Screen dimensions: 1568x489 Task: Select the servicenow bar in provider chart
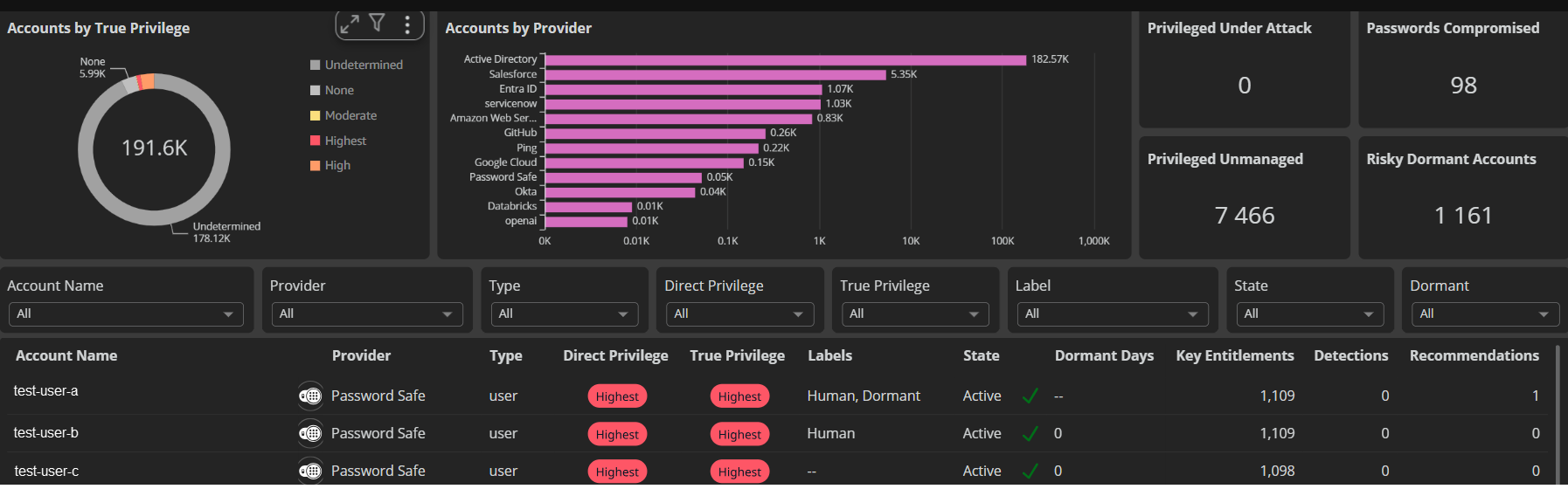coord(683,103)
